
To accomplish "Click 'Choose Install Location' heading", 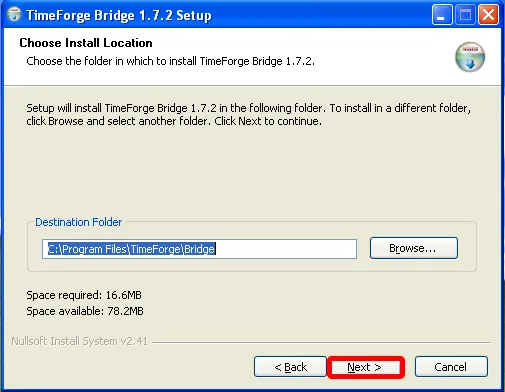I will point(86,43).
